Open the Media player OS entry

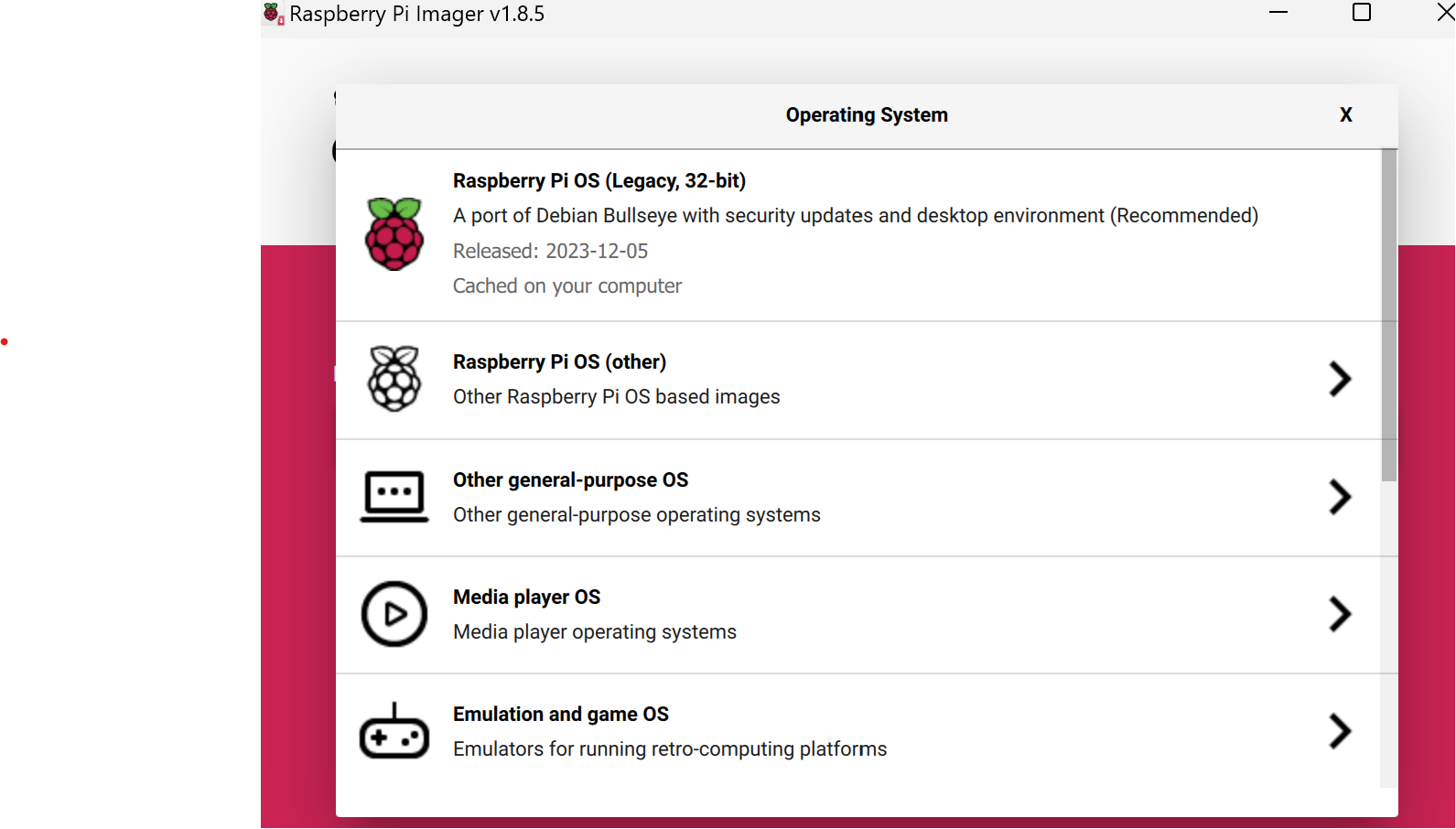[858, 615]
